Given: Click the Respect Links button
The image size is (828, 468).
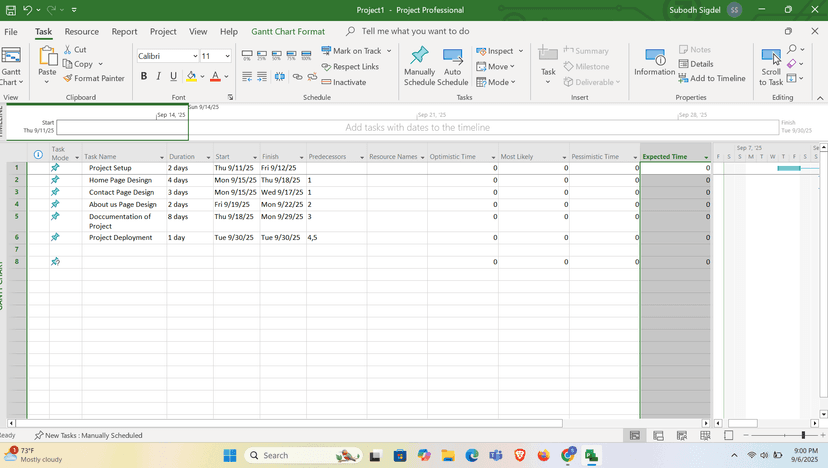Looking at the screenshot, I should point(350,67).
